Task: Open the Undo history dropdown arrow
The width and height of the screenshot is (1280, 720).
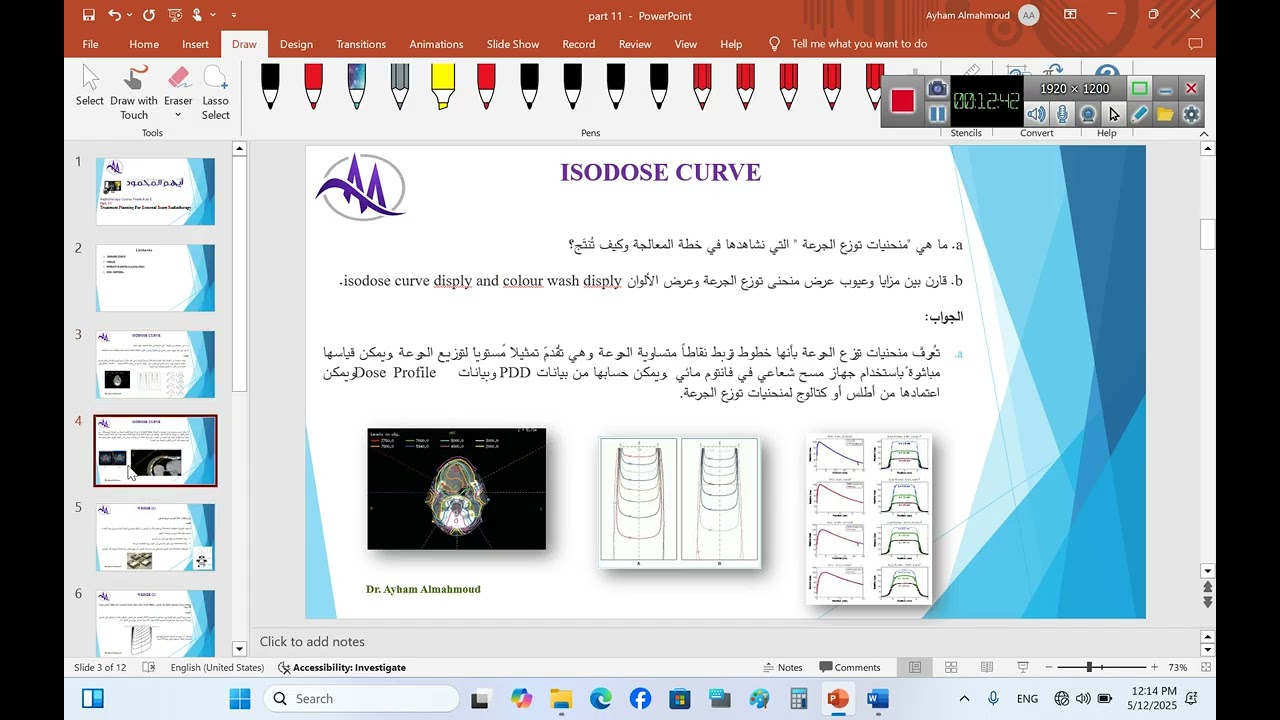Action: pyautogui.click(x=130, y=15)
